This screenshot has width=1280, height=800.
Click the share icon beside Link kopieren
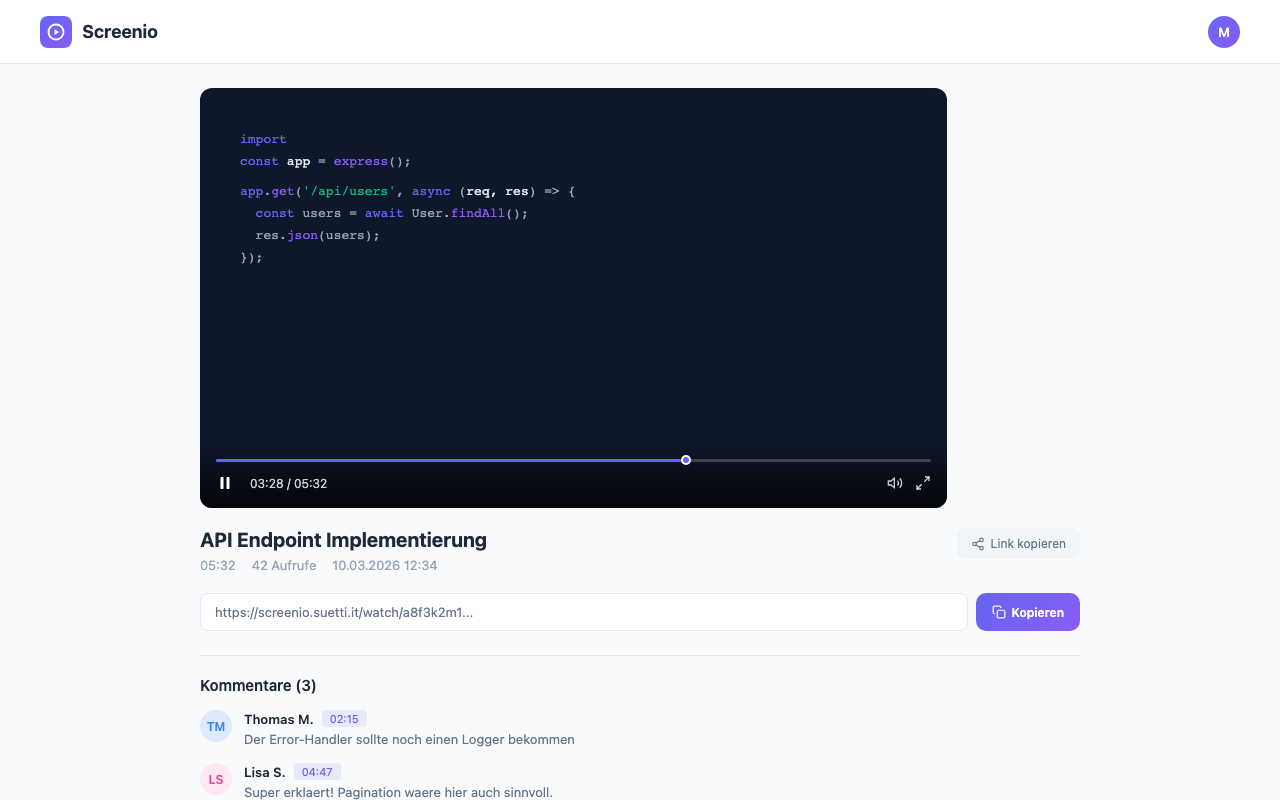pos(977,543)
